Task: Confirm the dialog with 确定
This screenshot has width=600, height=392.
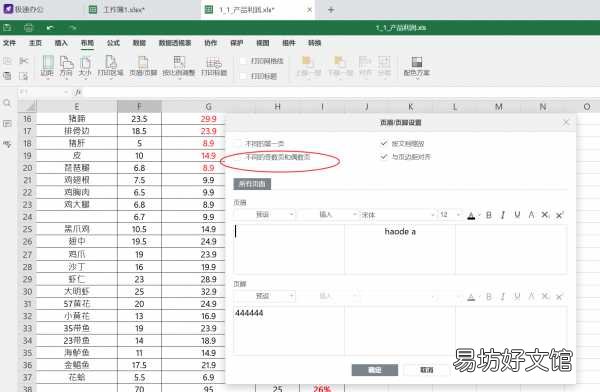Action: tap(375, 370)
